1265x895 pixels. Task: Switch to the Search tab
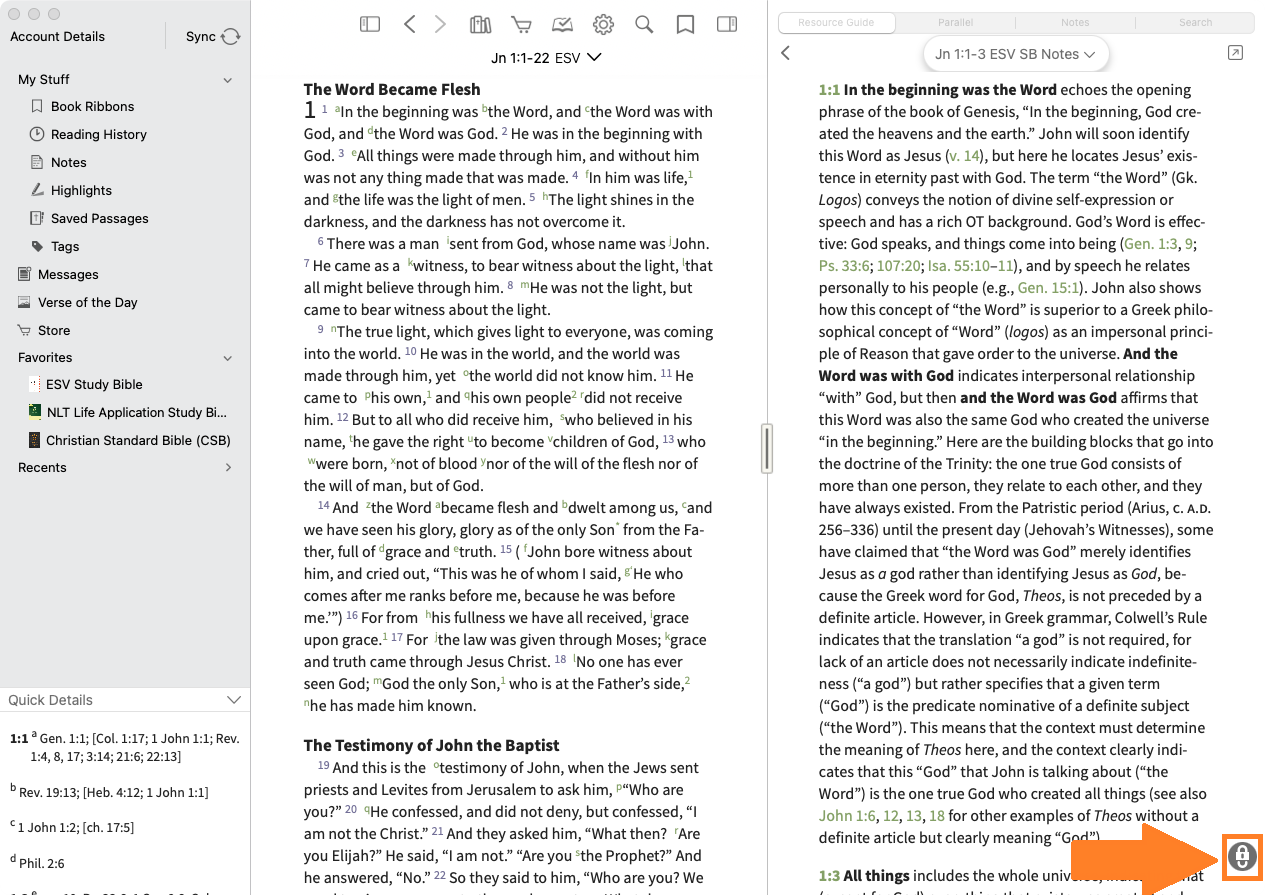click(1195, 22)
